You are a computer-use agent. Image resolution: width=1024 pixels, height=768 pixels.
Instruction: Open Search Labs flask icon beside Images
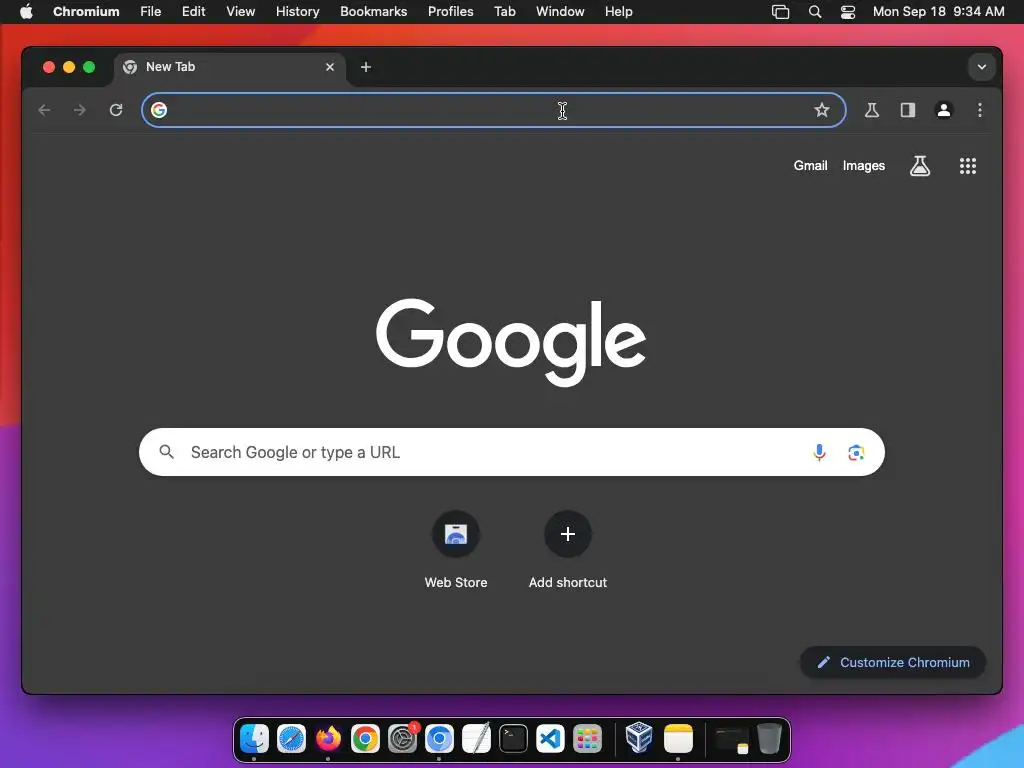[x=920, y=166]
